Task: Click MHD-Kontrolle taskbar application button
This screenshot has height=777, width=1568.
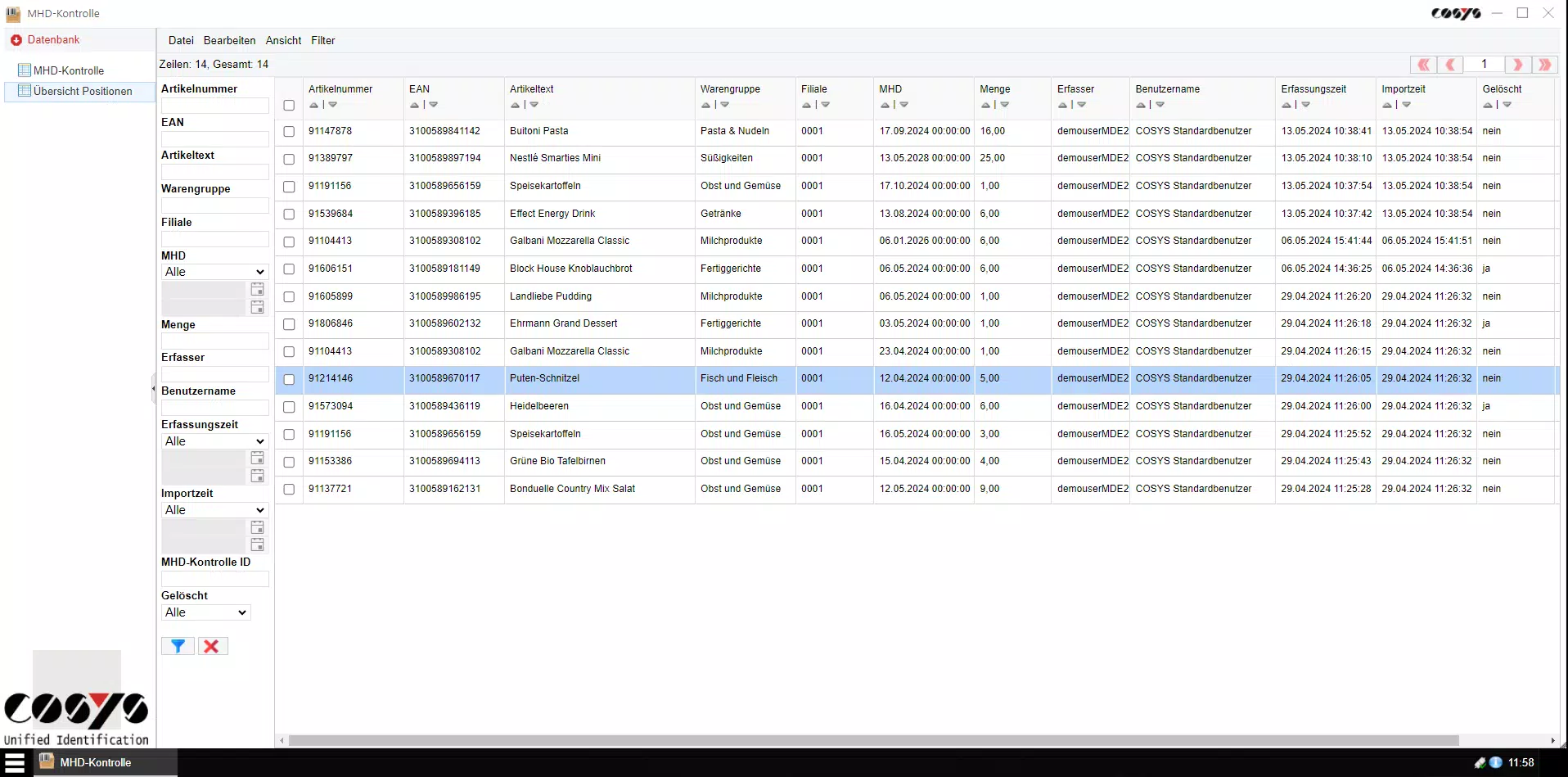Action: 105,762
